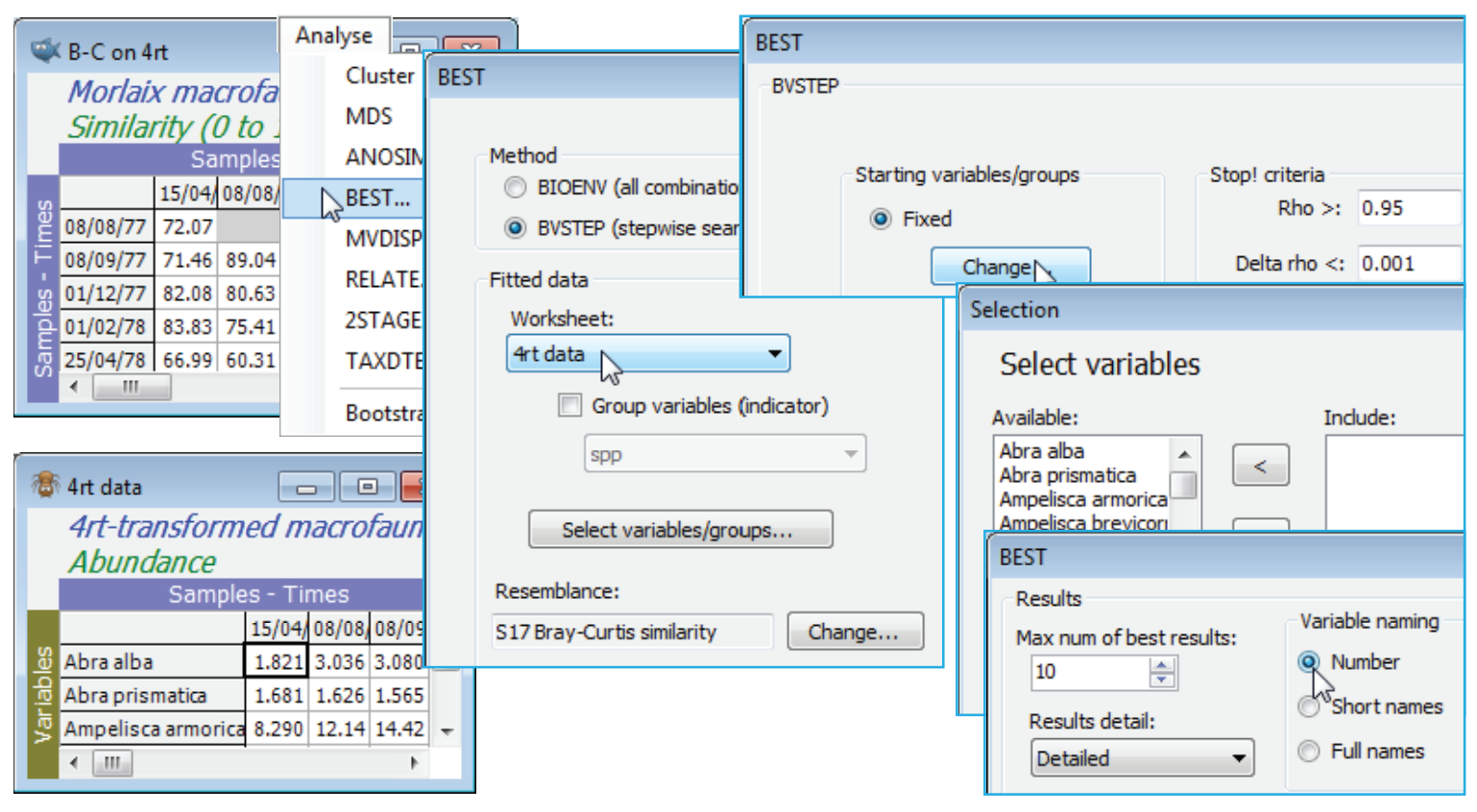1477x812 pixels.
Task: Click horizontal scrollbar thumb in B-C window
Action: coord(132,387)
